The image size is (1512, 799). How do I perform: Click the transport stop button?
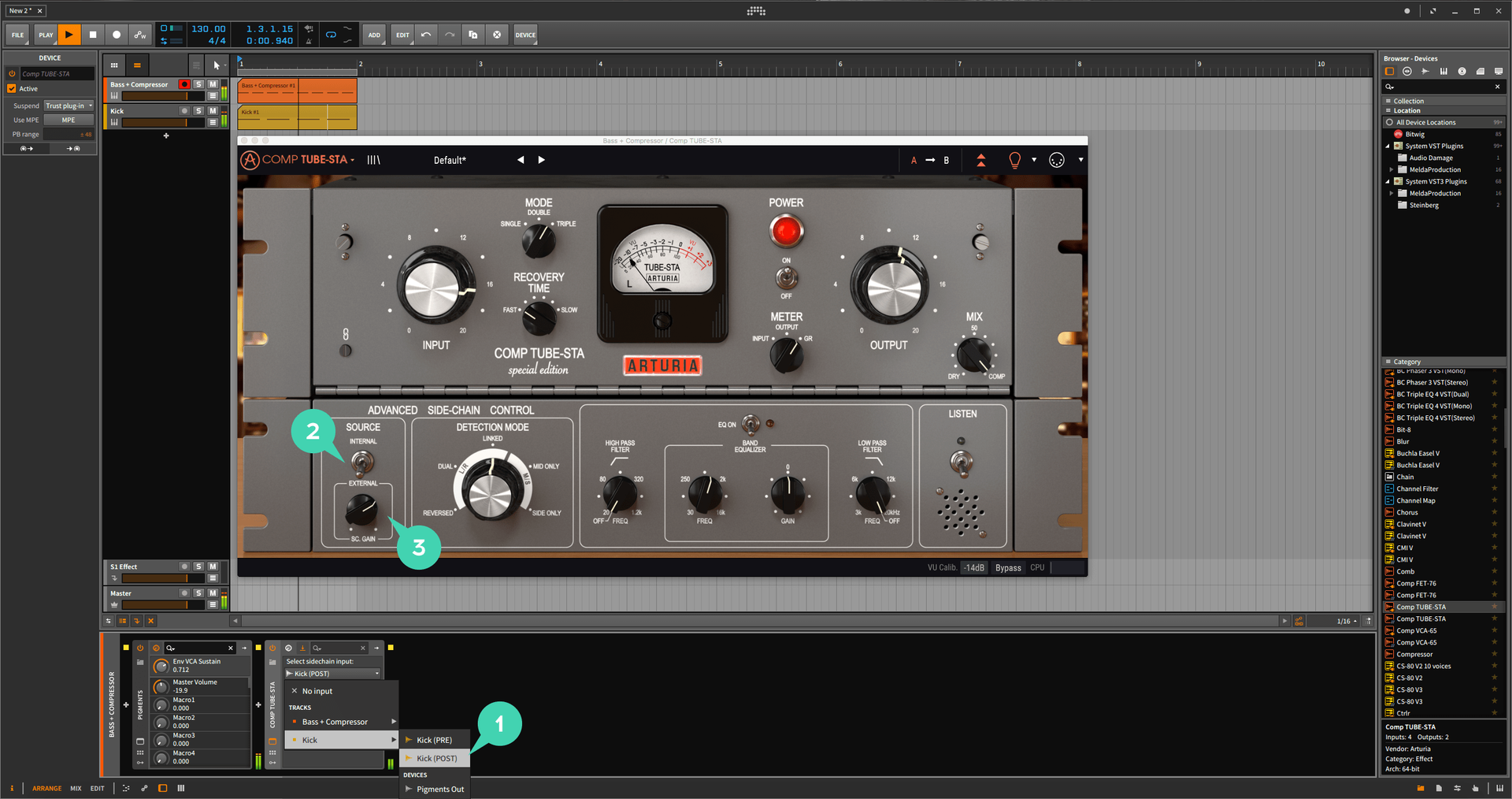(x=93, y=35)
